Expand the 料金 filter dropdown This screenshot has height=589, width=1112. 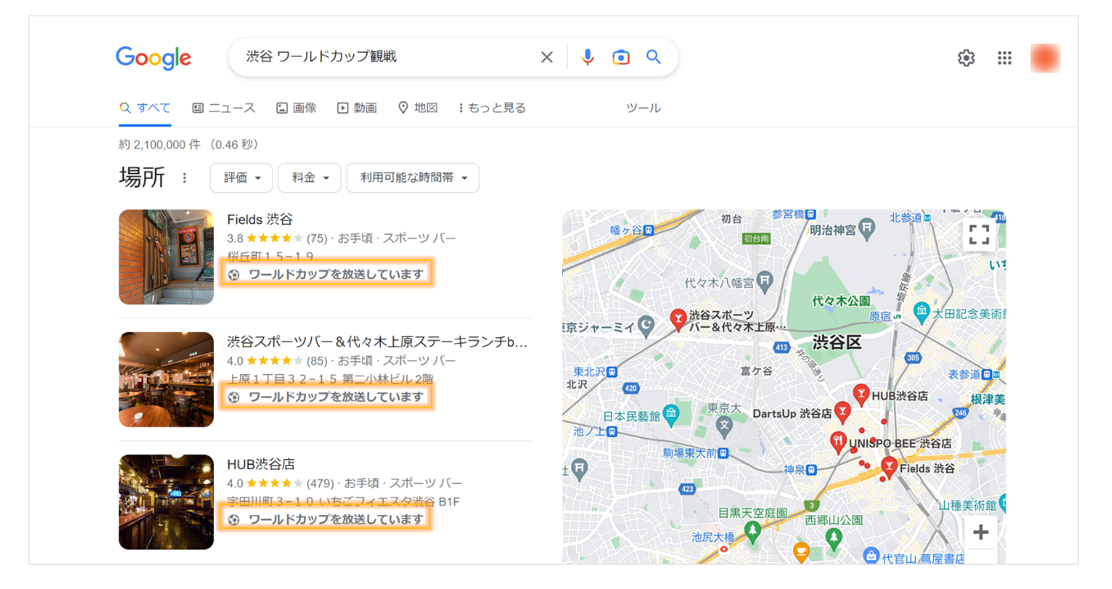[310, 178]
